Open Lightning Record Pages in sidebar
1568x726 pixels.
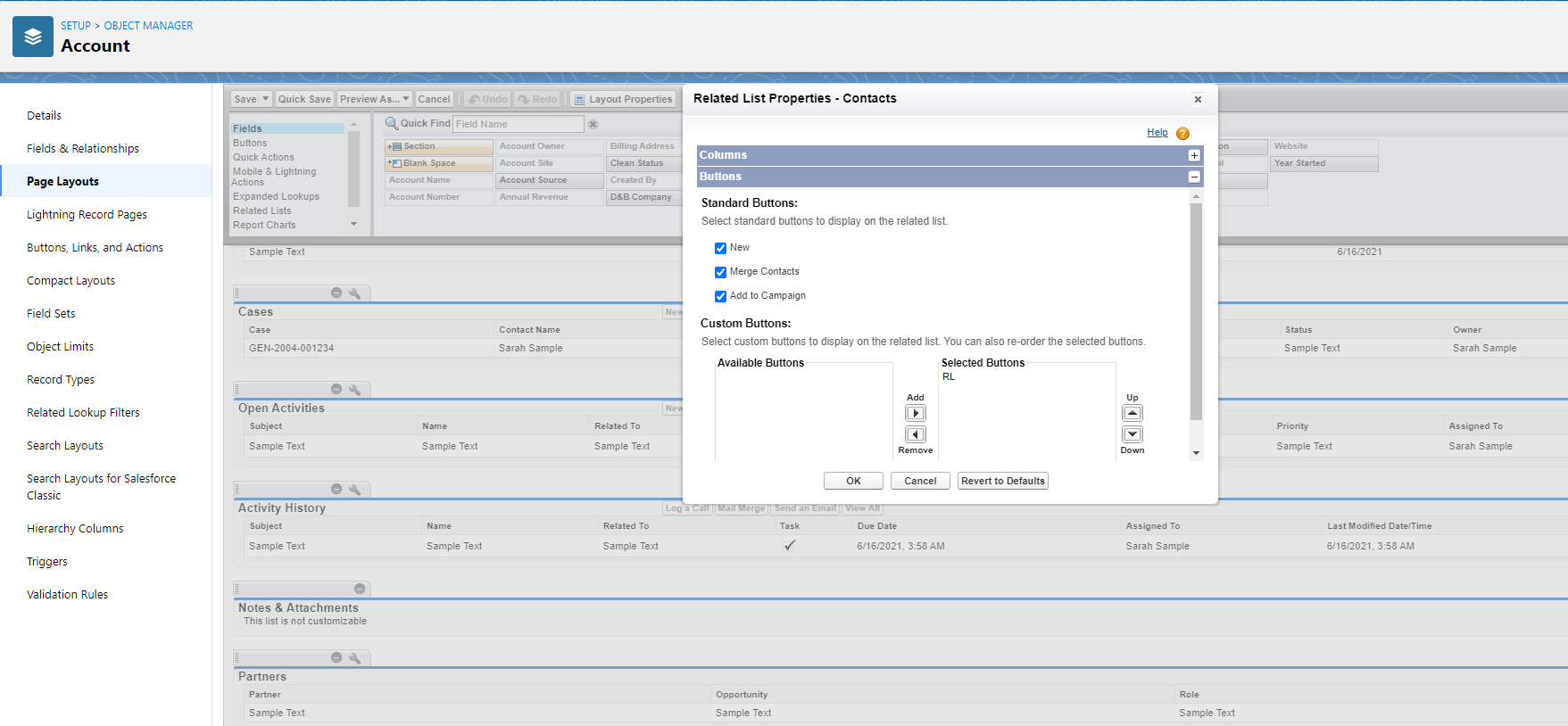[87, 214]
